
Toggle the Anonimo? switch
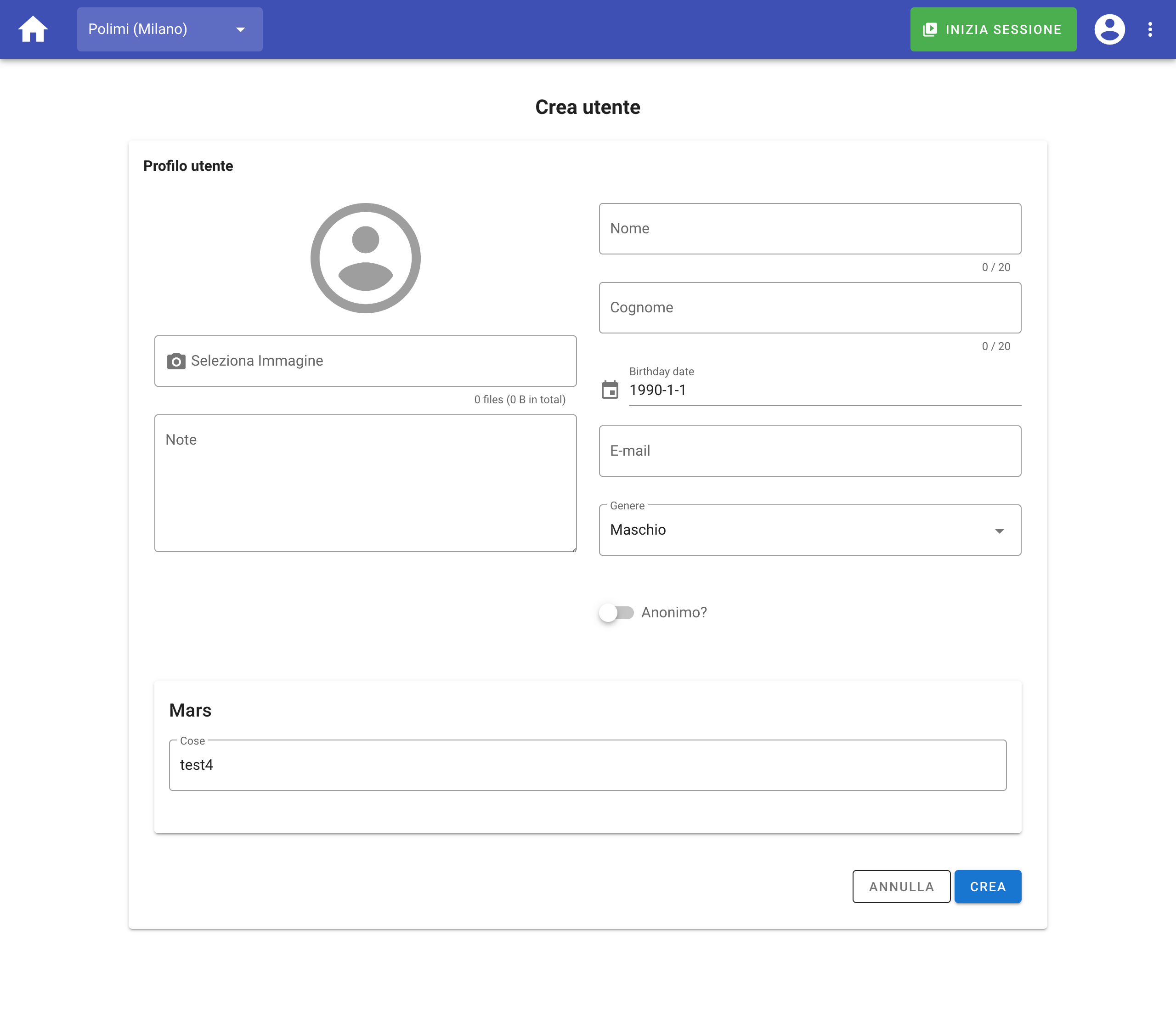tap(616, 613)
